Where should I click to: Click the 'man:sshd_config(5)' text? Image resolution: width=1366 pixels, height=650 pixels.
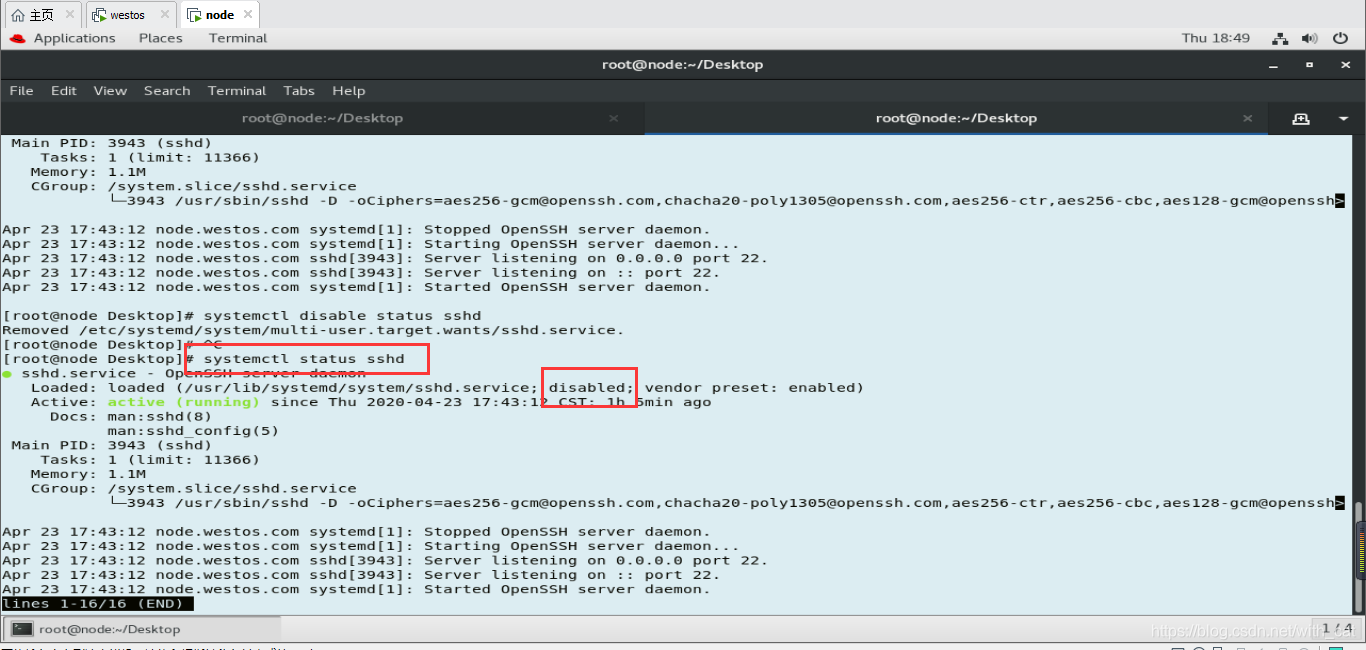tap(193, 431)
